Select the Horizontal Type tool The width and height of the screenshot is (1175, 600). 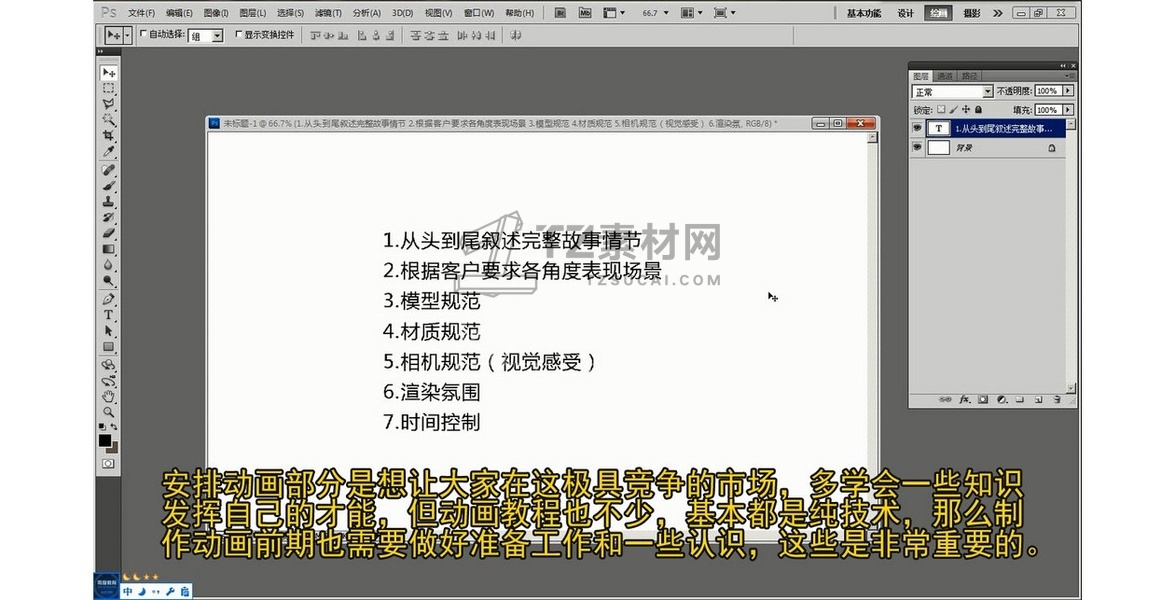109,315
